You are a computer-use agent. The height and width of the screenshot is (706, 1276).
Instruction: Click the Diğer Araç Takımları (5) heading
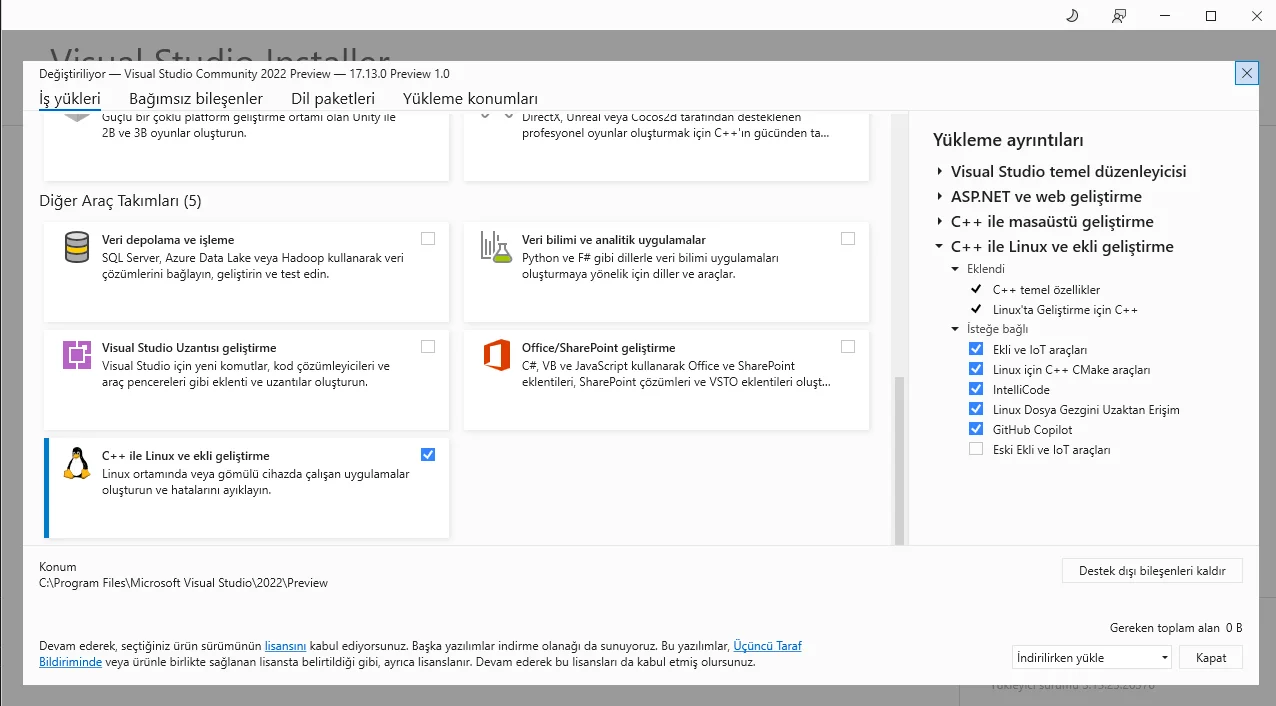pyautogui.click(x=120, y=201)
